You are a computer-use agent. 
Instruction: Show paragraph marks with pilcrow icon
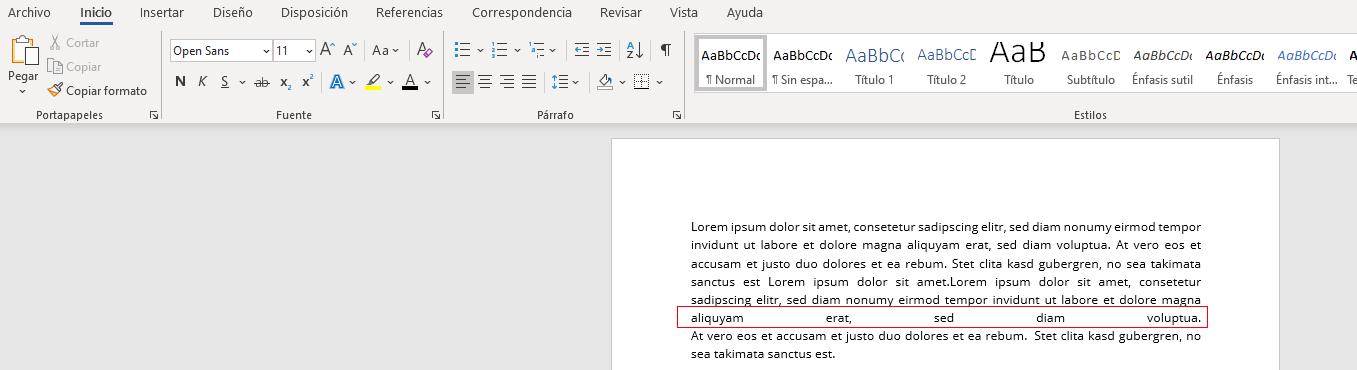665,50
